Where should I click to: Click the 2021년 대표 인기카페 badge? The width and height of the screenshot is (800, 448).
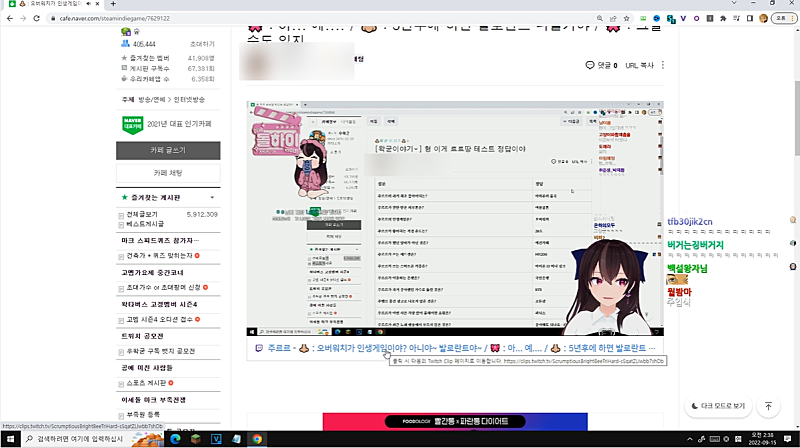[167, 124]
